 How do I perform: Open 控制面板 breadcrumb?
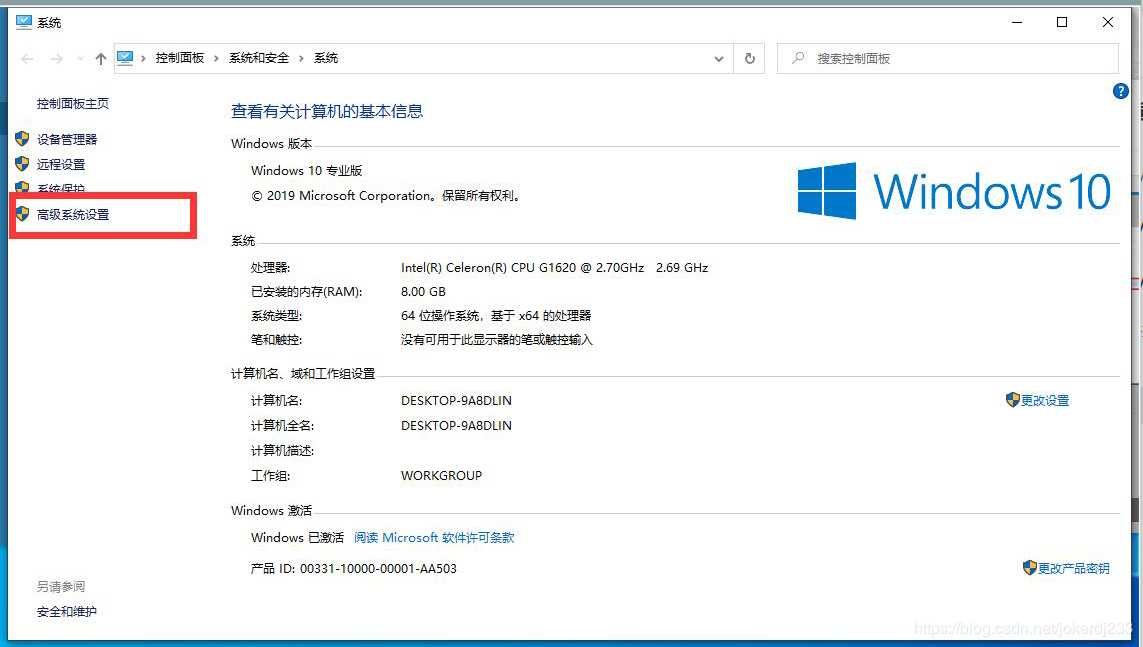tap(179, 58)
